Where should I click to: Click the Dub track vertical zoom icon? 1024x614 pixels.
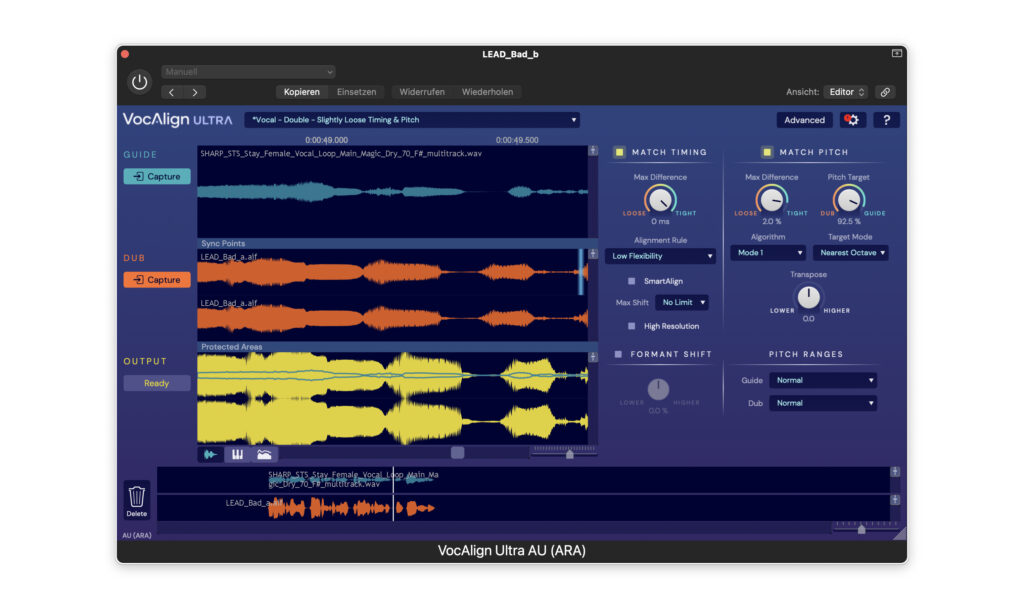593,253
